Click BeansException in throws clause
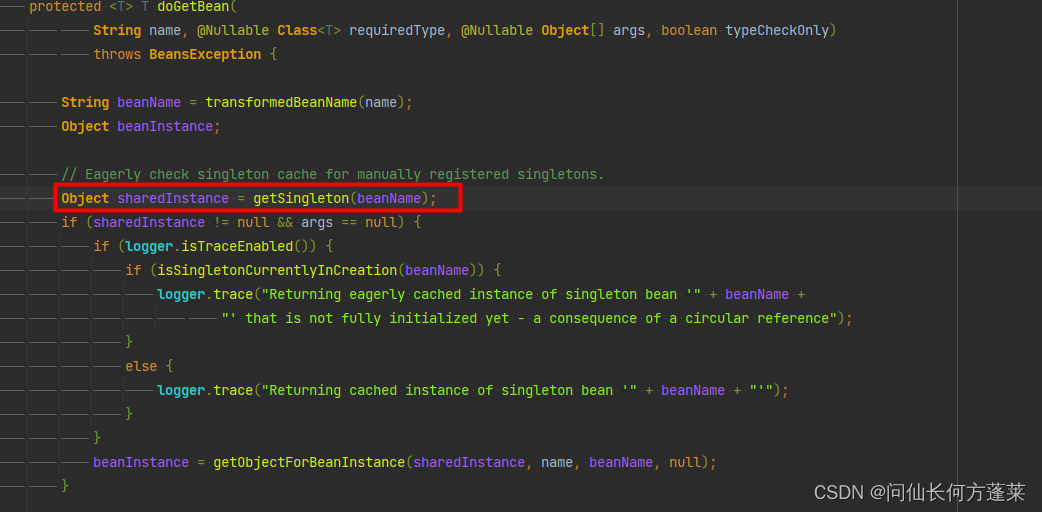The height and width of the screenshot is (512, 1042). (x=205, y=55)
